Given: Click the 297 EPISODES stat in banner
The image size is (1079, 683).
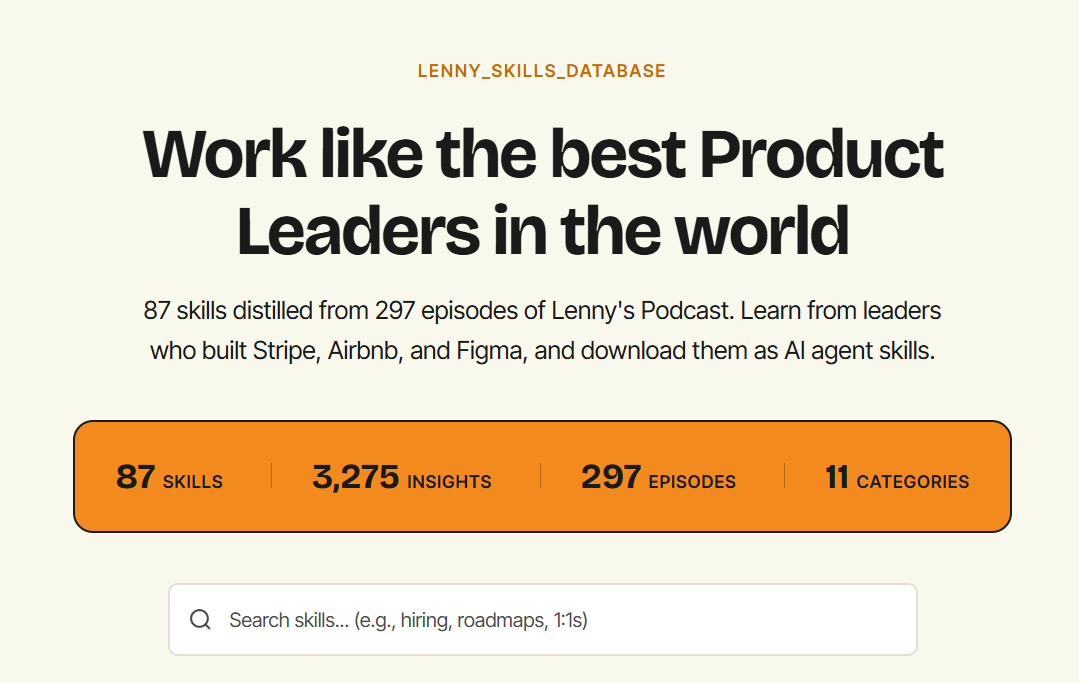Looking at the screenshot, I should pos(658,477).
